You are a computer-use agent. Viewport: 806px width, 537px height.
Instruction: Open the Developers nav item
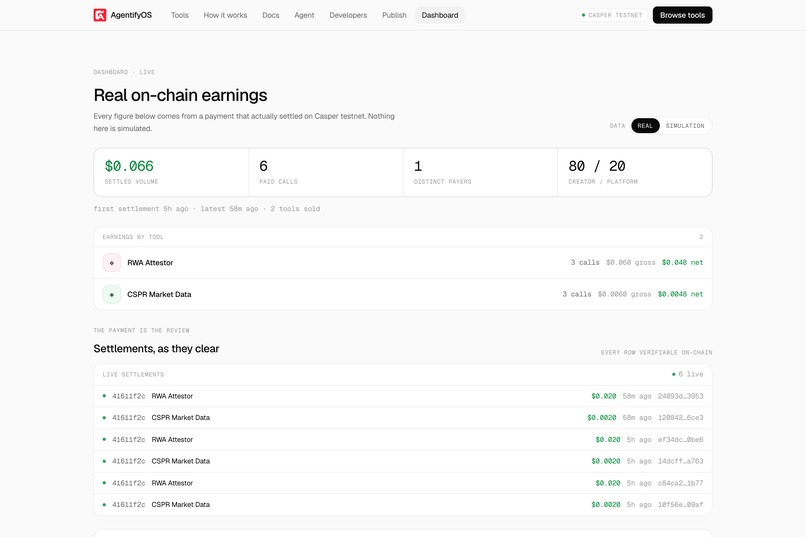(x=348, y=15)
